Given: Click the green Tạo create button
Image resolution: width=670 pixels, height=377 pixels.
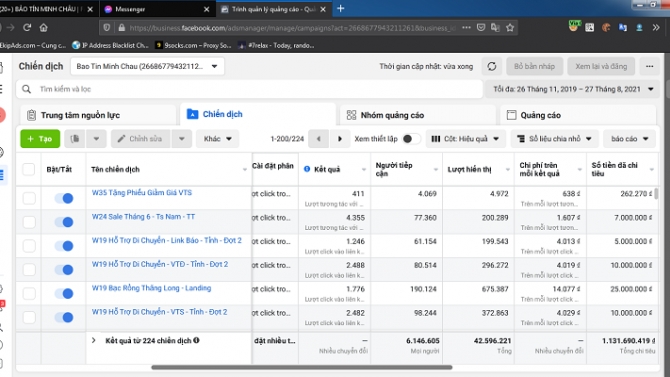Looking at the screenshot, I should point(40,138).
